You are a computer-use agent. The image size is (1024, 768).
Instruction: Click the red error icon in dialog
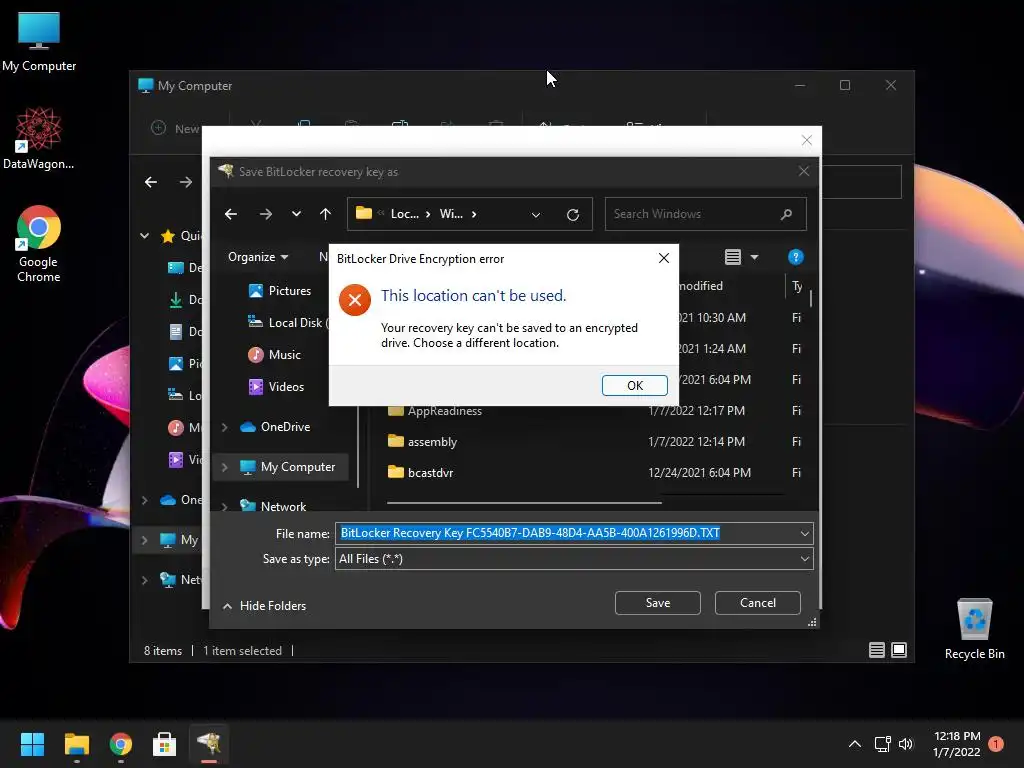click(355, 300)
